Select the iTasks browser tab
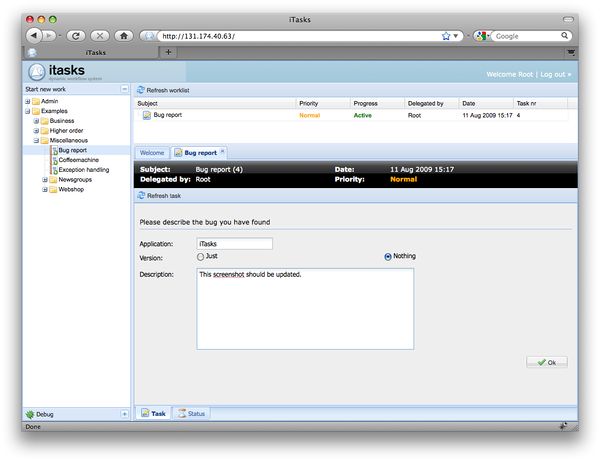Screen dimensions: 600x461 point(91,52)
